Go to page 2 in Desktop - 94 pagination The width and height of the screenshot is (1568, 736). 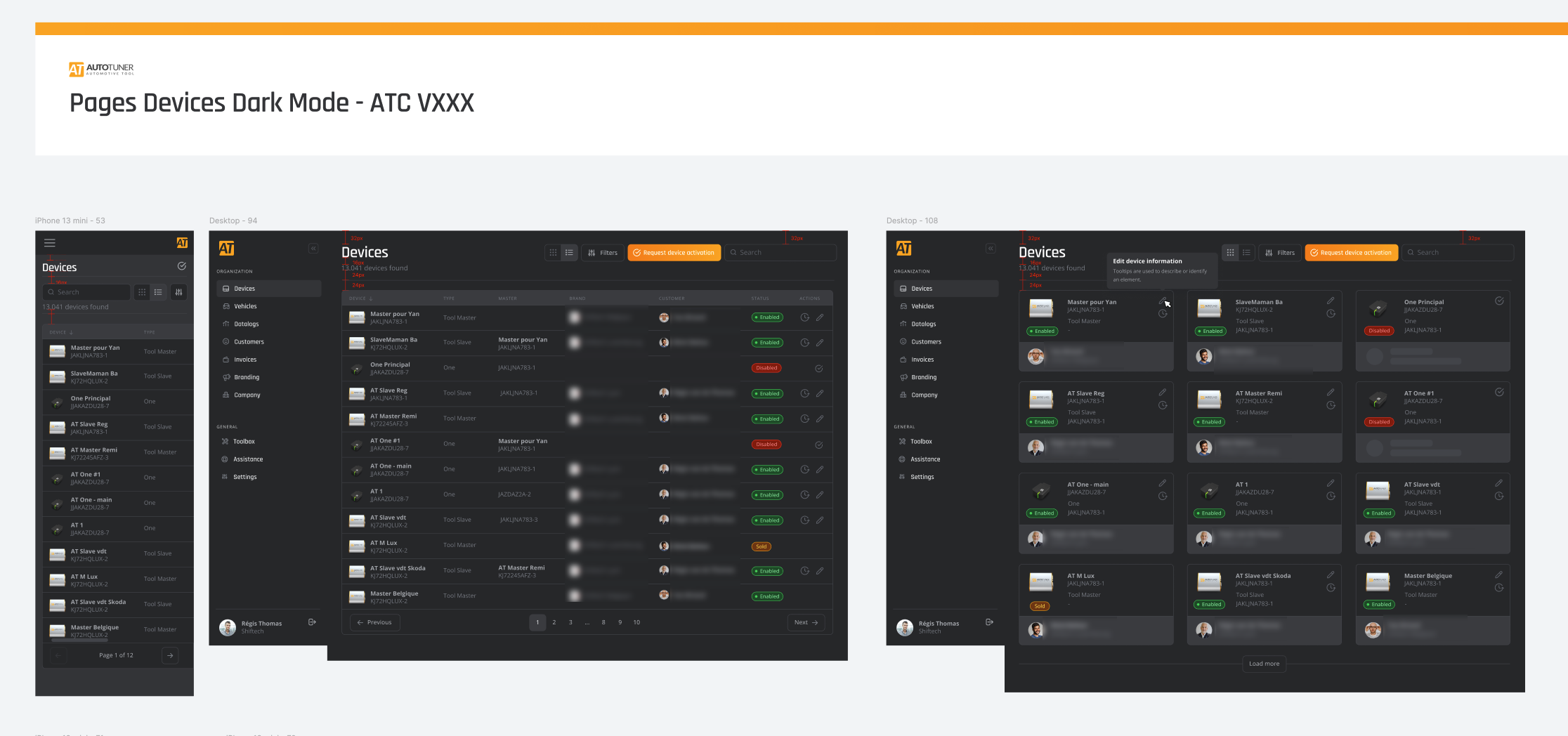pyautogui.click(x=554, y=622)
